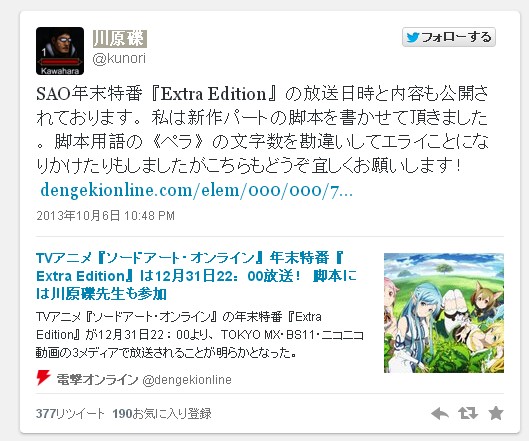
Task: View the 377リツイート retweet count
Action: (70, 414)
